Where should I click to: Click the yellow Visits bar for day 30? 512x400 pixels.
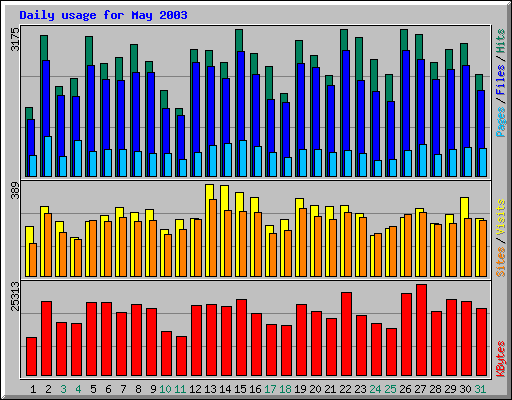(464, 237)
